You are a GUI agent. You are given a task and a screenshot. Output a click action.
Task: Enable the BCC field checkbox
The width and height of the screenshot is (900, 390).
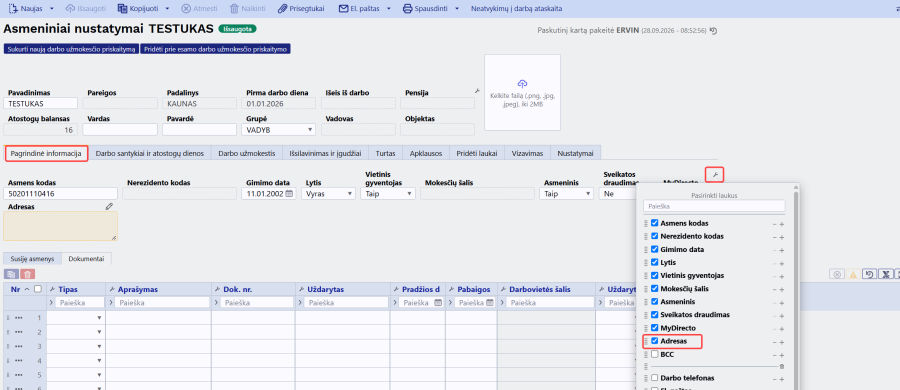pyautogui.click(x=654, y=354)
